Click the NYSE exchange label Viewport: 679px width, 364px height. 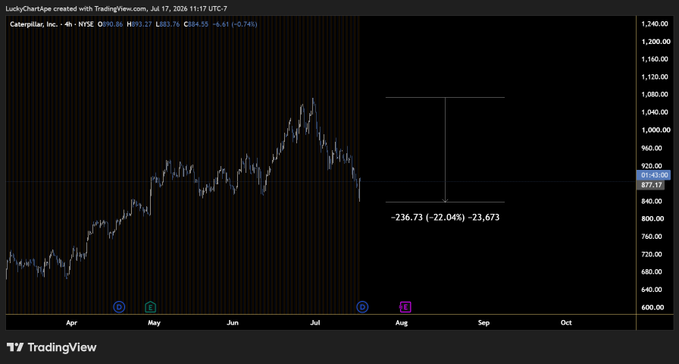coord(86,24)
